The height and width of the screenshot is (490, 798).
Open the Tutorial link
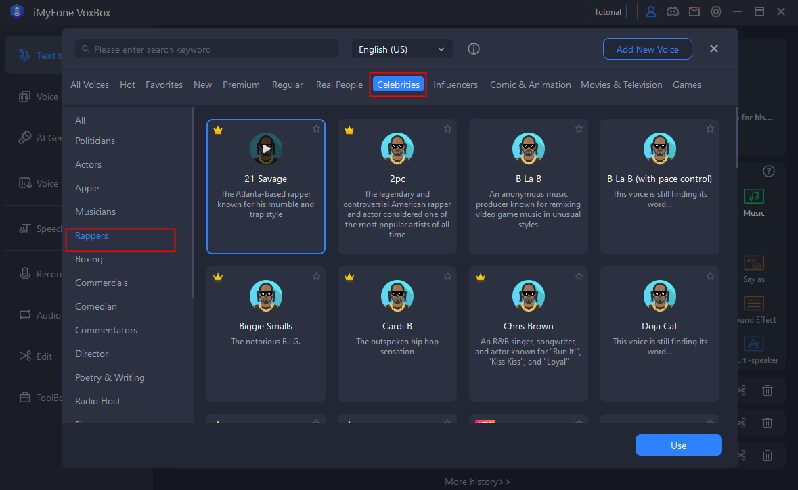click(608, 12)
